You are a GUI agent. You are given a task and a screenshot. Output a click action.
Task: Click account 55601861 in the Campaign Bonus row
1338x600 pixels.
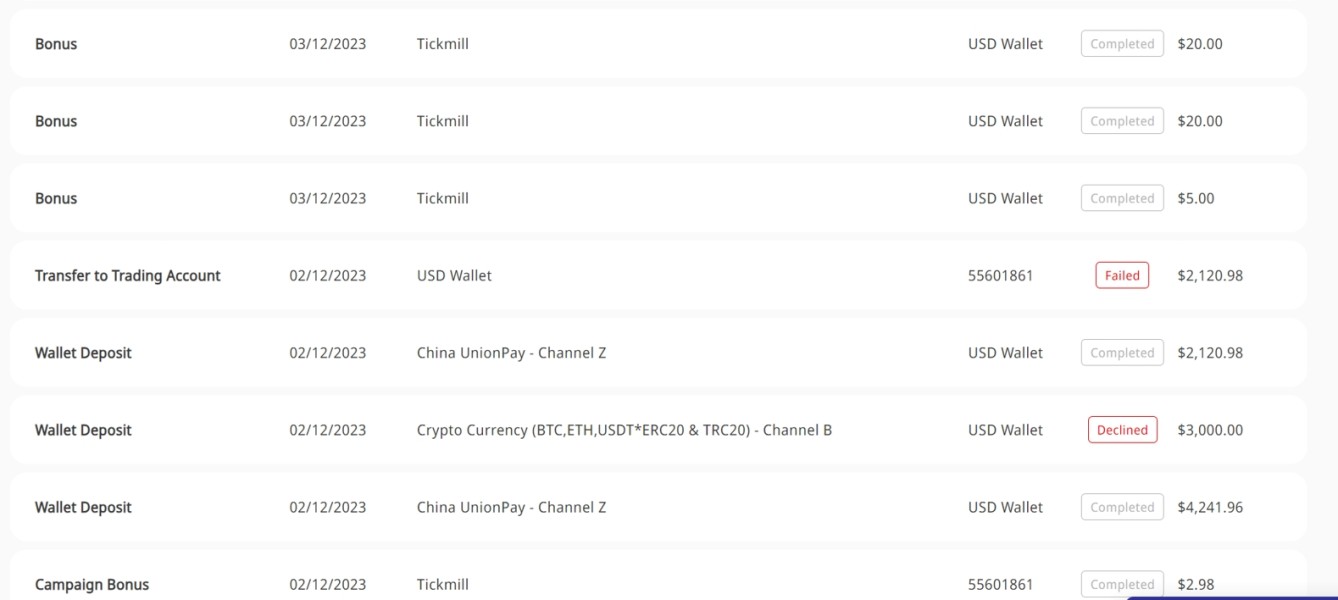click(1000, 584)
